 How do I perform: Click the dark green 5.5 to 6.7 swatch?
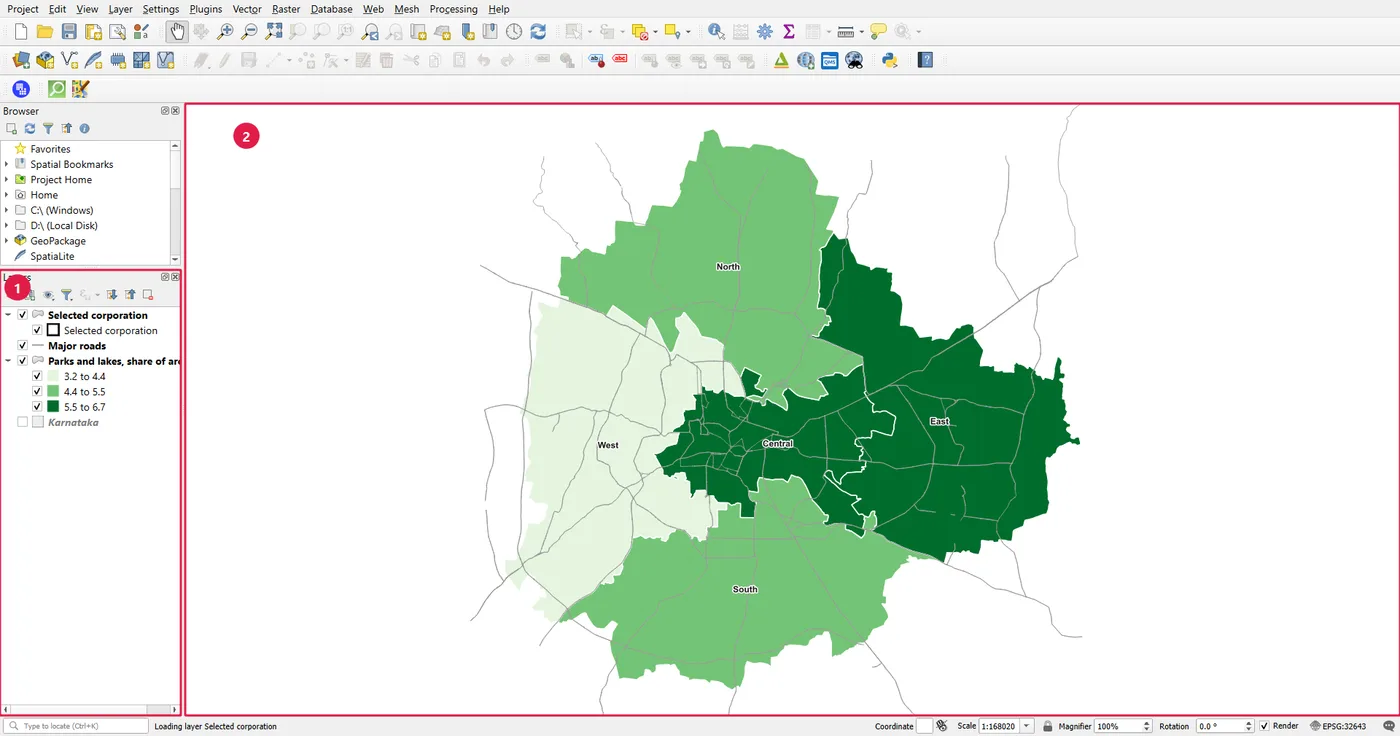point(53,407)
